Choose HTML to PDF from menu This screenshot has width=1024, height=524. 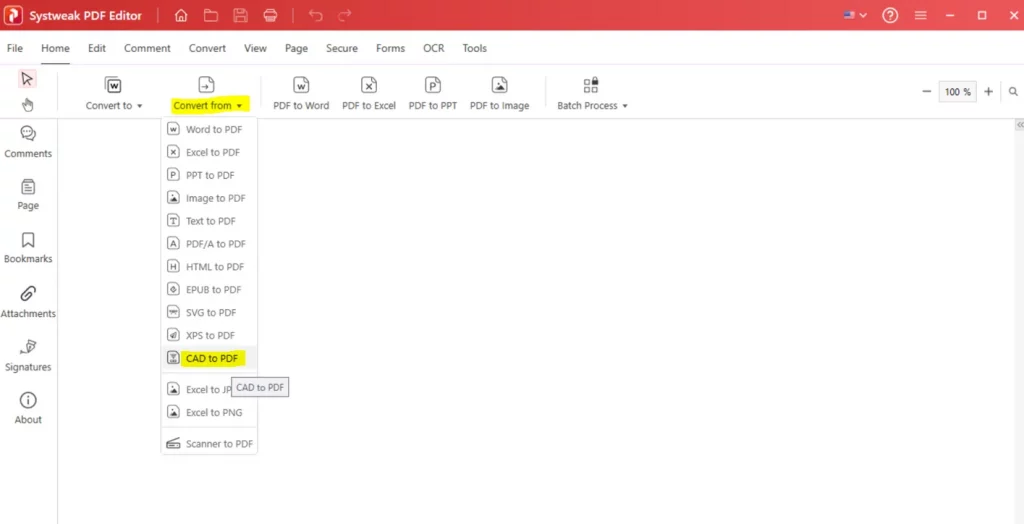(x=209, y=267)
